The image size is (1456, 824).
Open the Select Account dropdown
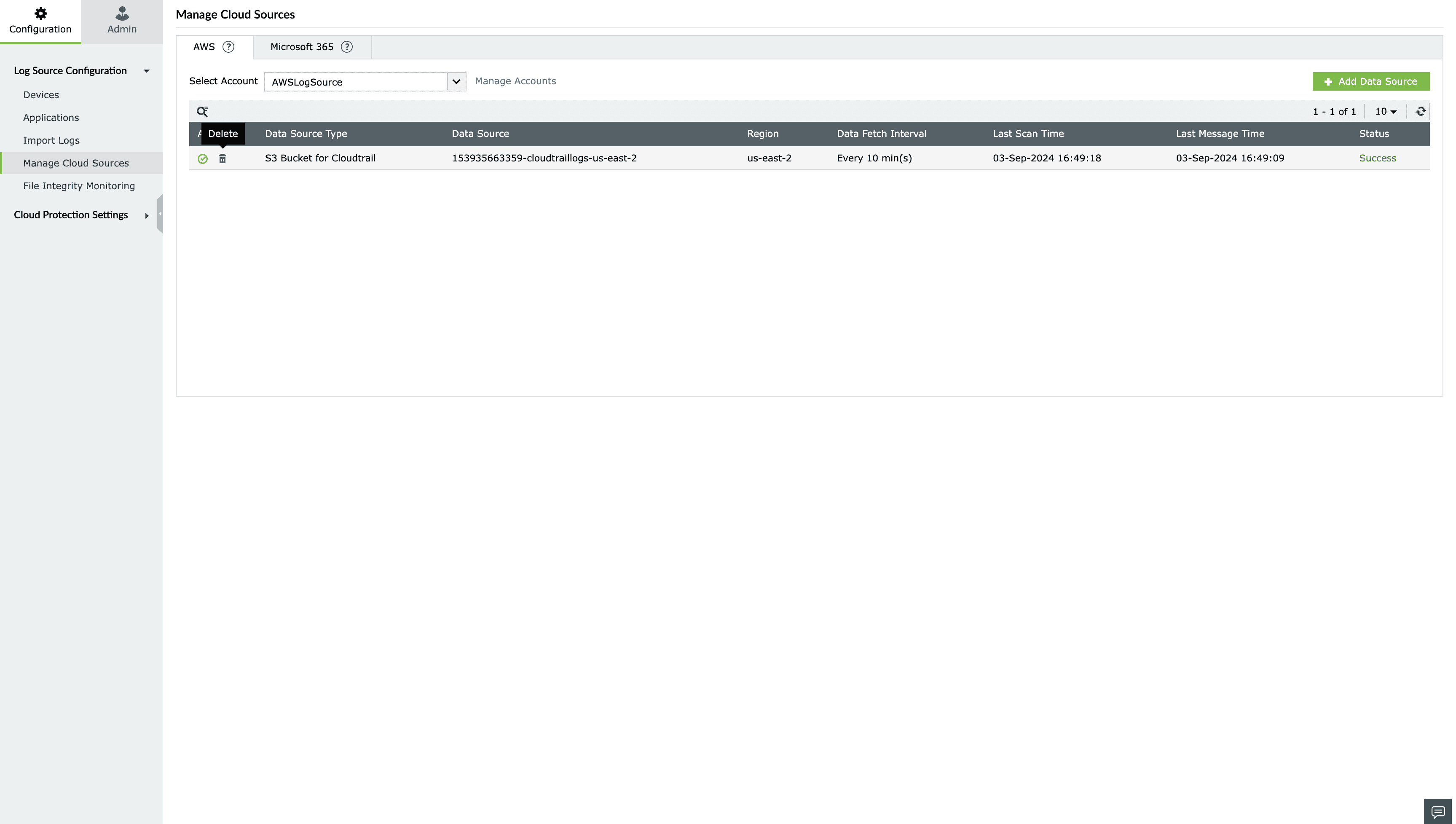(456, 81)
